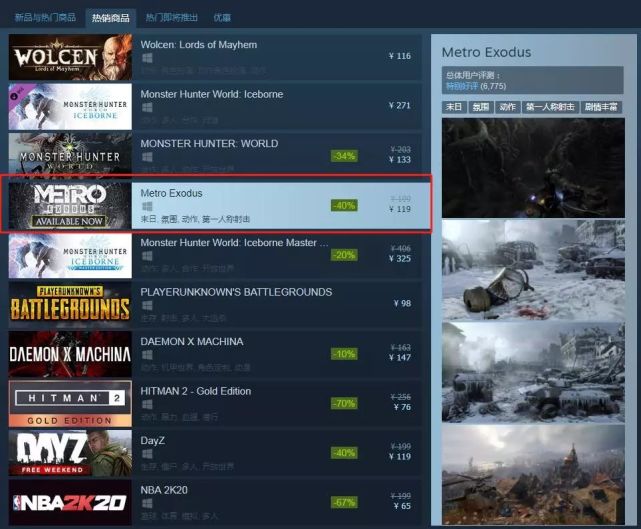Click the Windows icon under NBA 2K20
641x529 pixels.
(147, 503)
